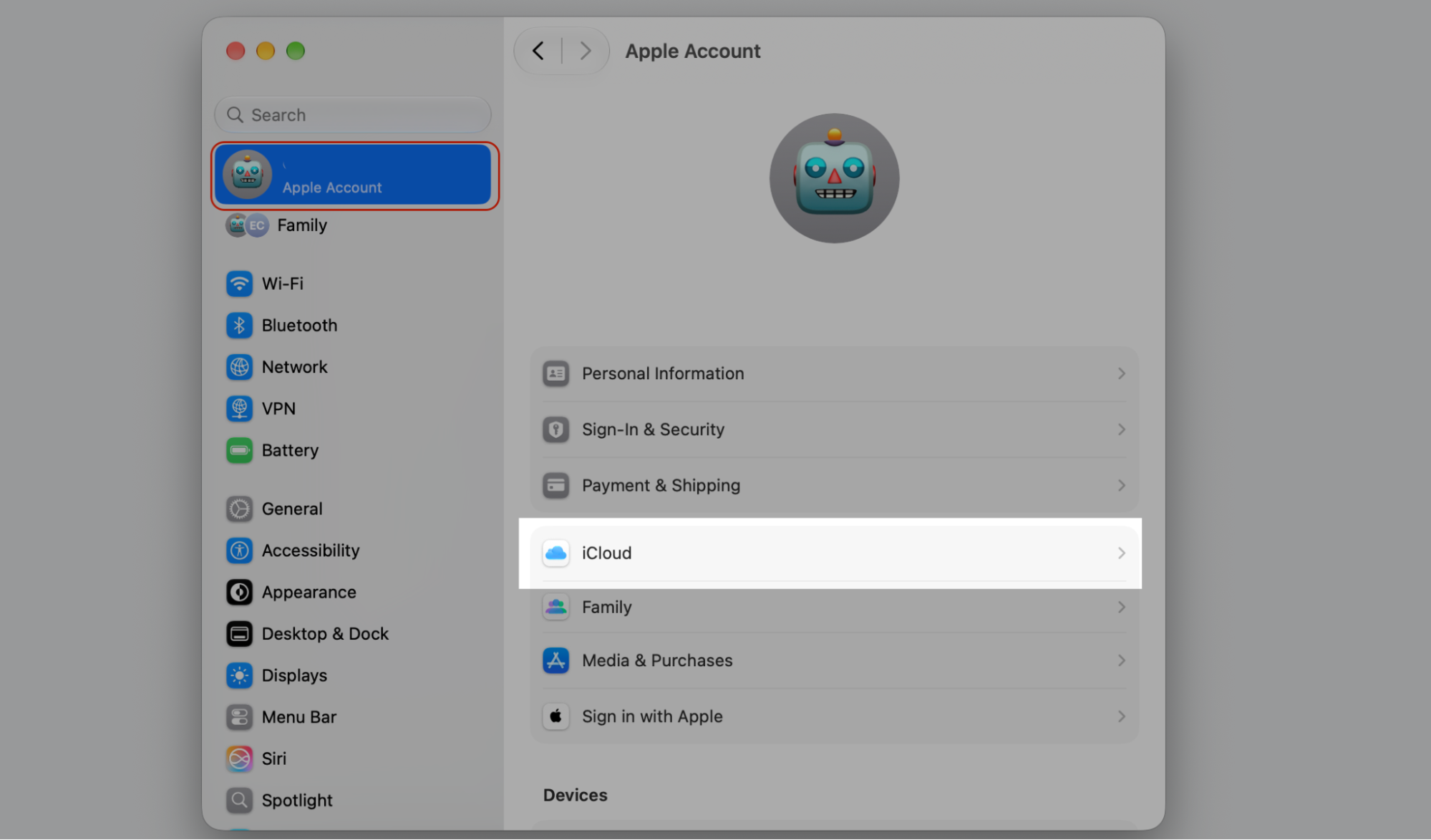This screenshot has width=1431, height=840.
Task: Open Accessibility settings label
Action: click(311, 550)
